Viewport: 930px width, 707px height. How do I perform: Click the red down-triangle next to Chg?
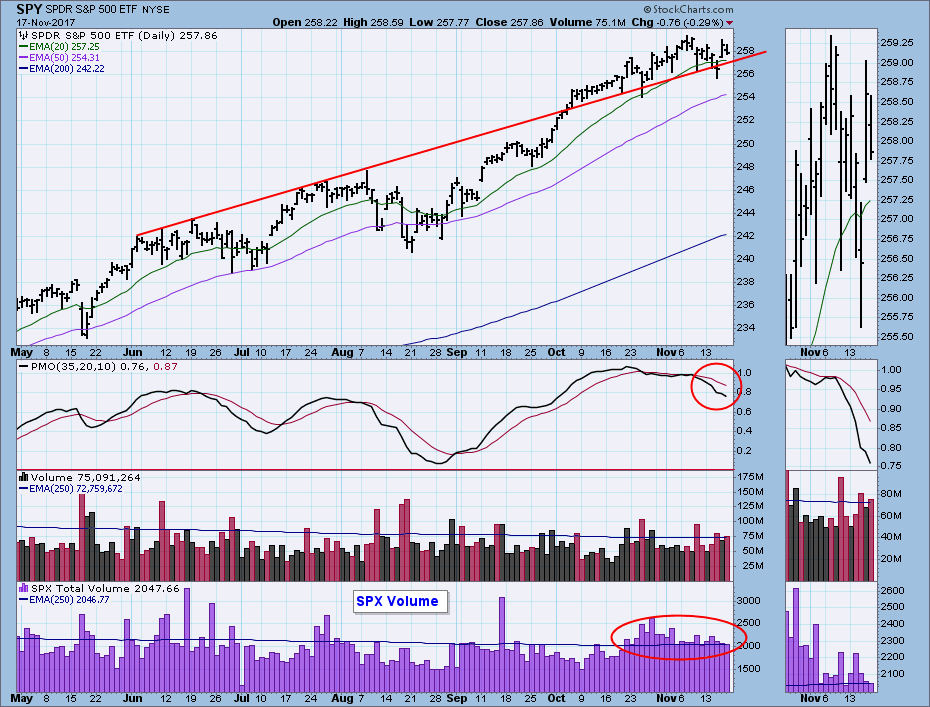[730, 23]
